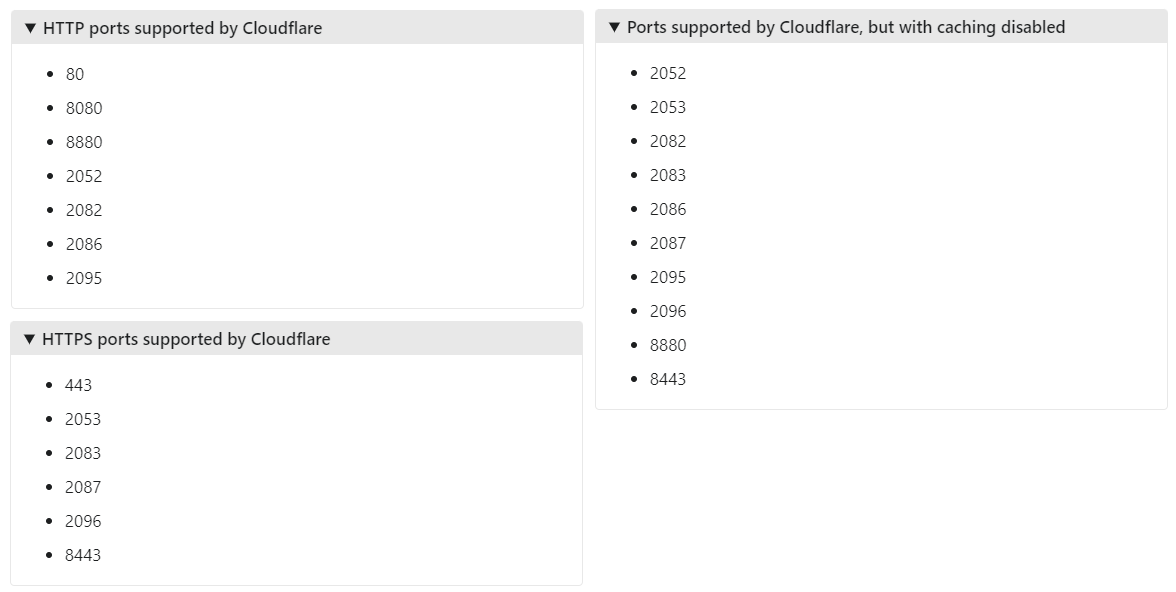The width and height of the screenshot is (1176, 592).
Task: Click port 2052 in caching disabled list
Action: pyautogui.click(x=668, y=73)
